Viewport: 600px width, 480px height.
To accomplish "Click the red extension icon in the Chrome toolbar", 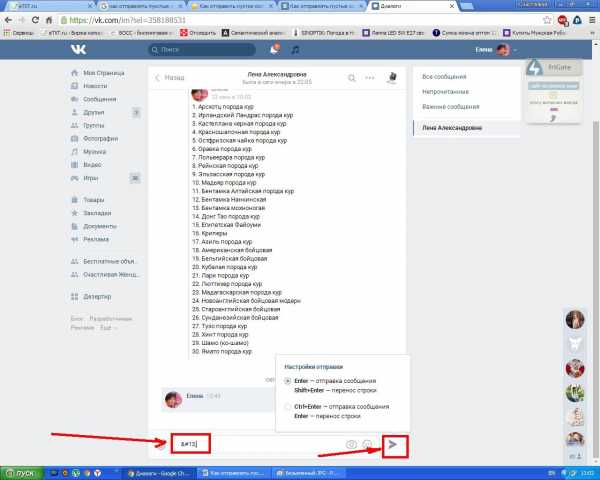I will (562, 20).
